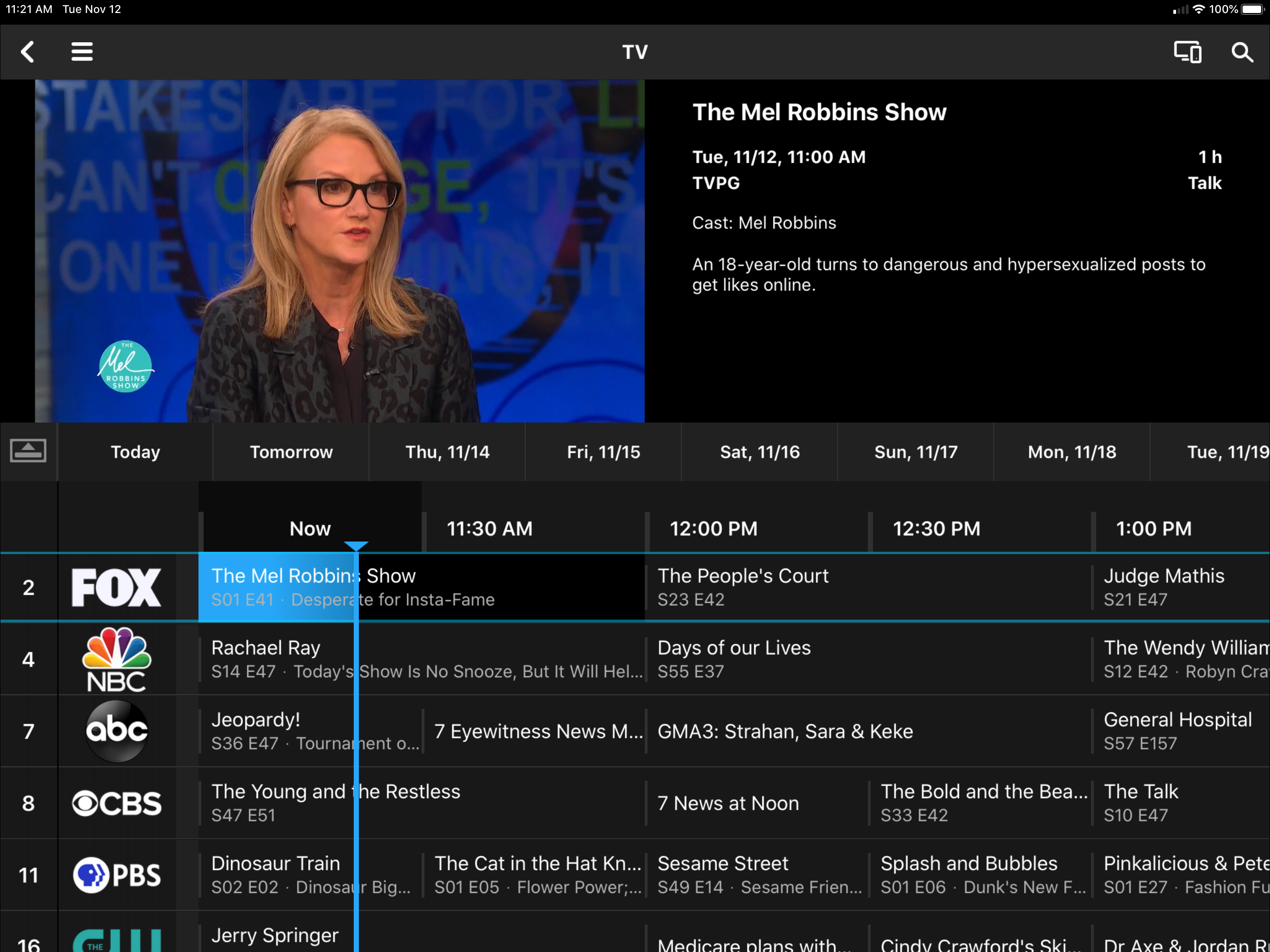
Task: Select the CBS channel logo
Action: pos(117,803)
